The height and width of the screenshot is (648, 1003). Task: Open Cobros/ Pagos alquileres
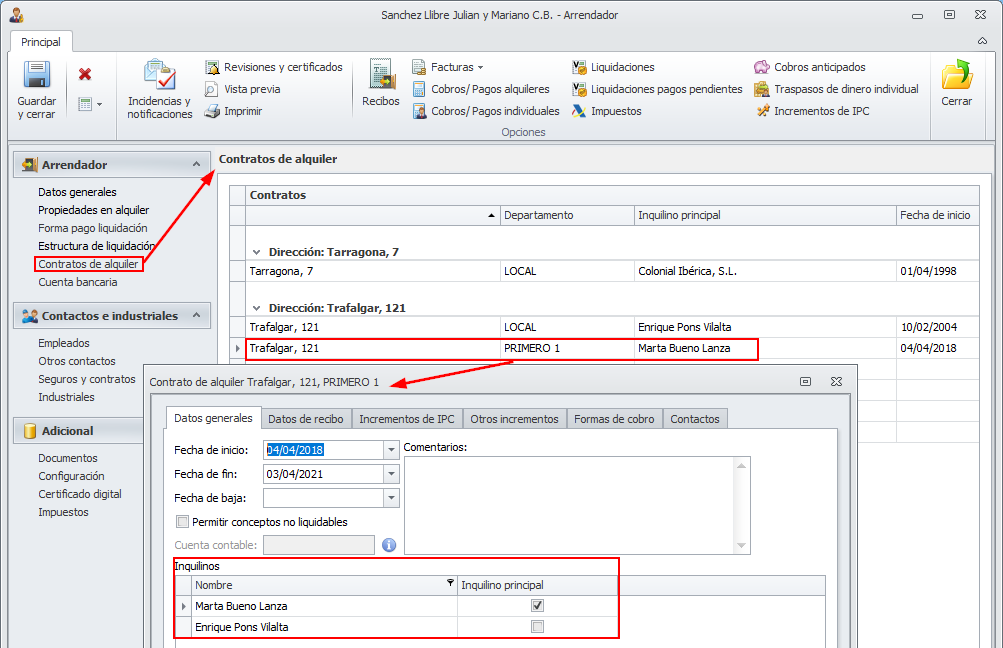point(481,89)
